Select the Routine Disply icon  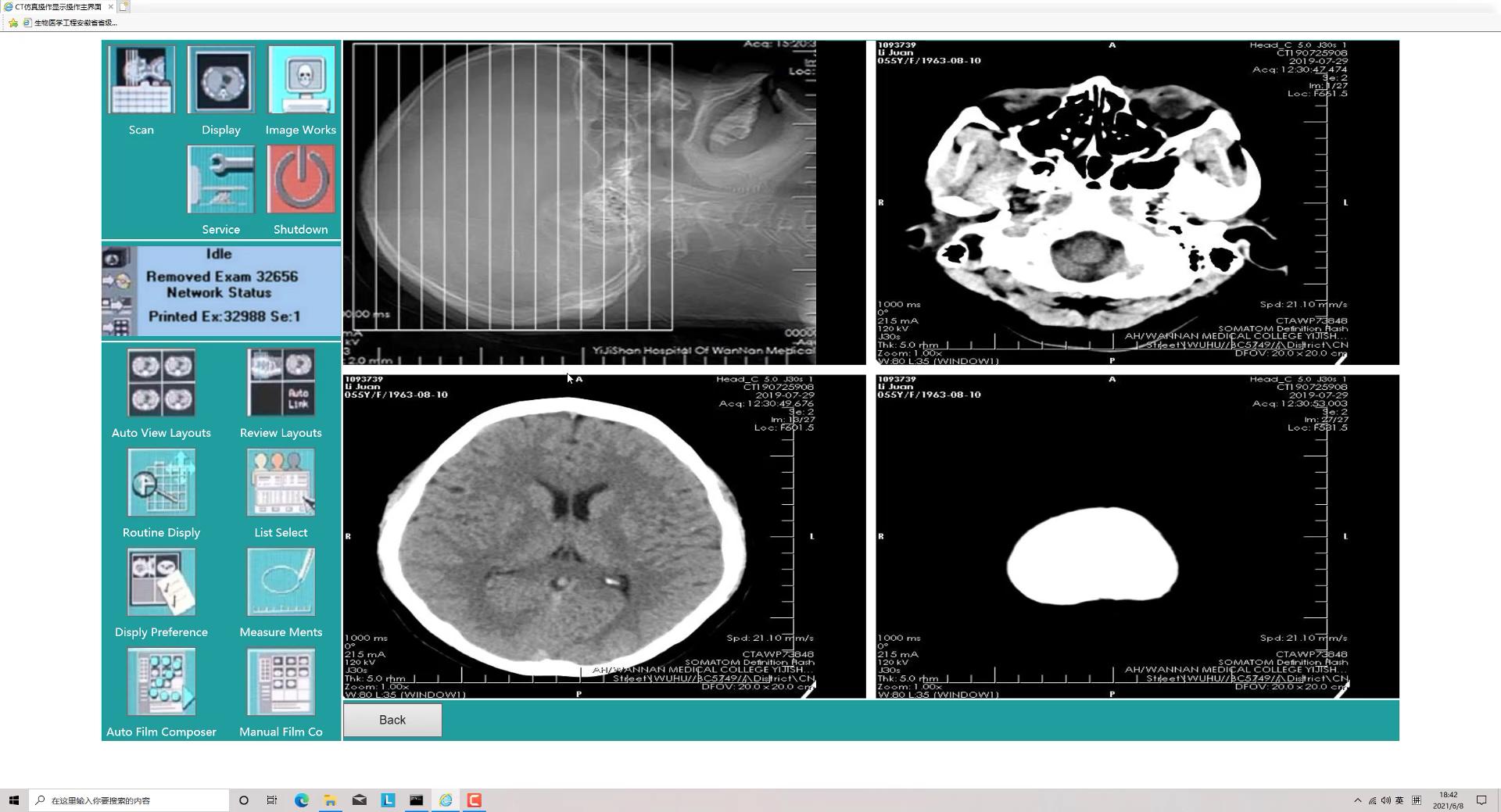162,482
